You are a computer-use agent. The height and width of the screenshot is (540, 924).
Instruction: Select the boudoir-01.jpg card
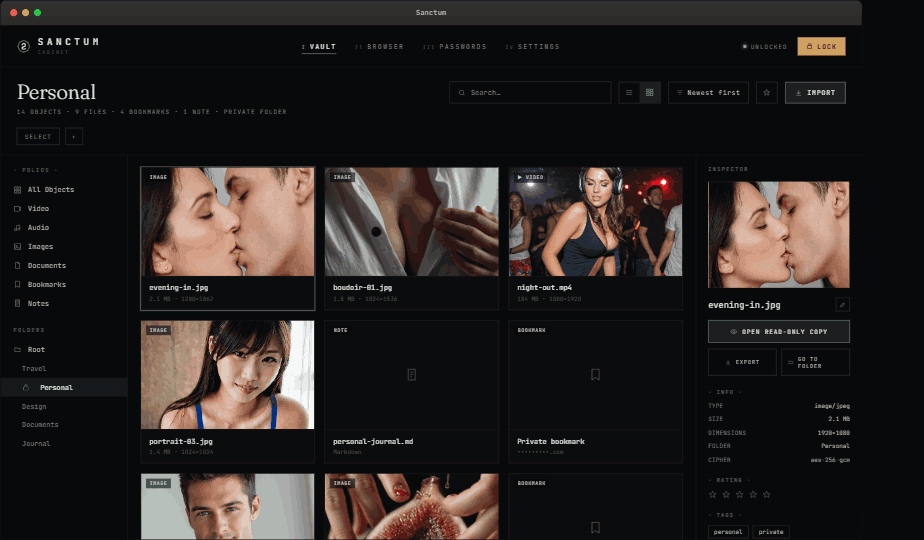click(x=411, y=238)
